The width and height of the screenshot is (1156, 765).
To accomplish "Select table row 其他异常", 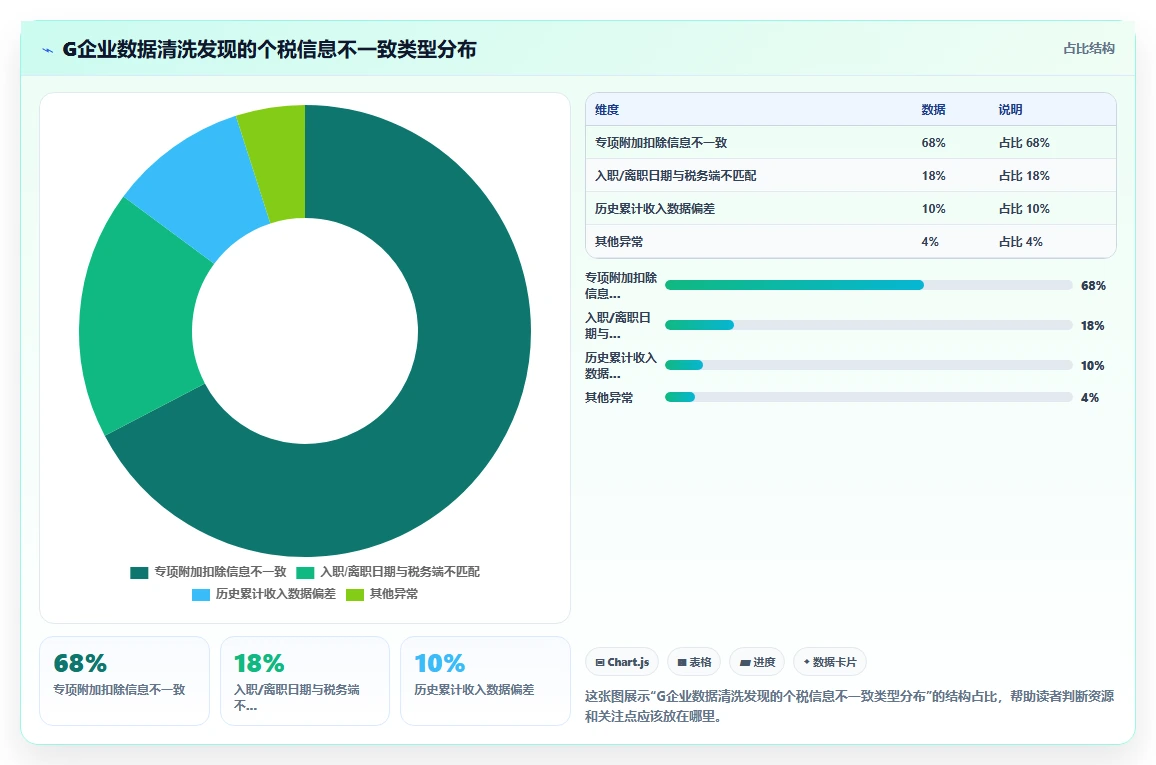I will tap(851, 241).
